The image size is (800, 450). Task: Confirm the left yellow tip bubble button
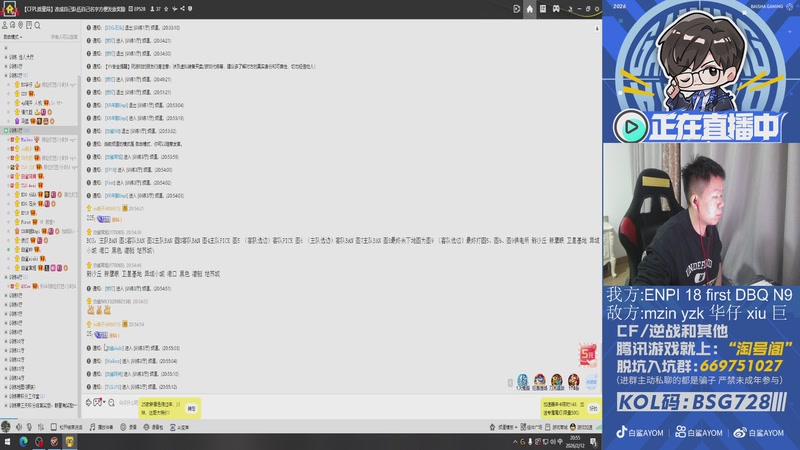[x=191, y=409]
